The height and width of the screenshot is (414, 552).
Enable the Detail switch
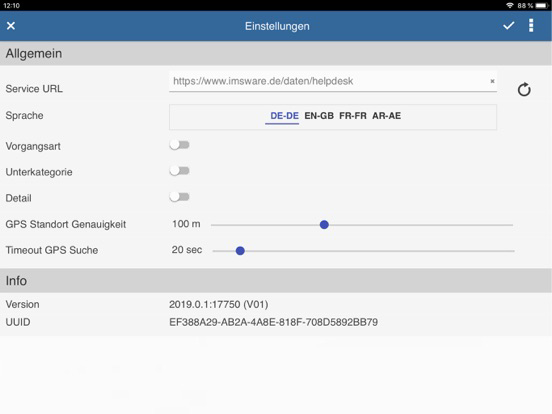point(179,197)
